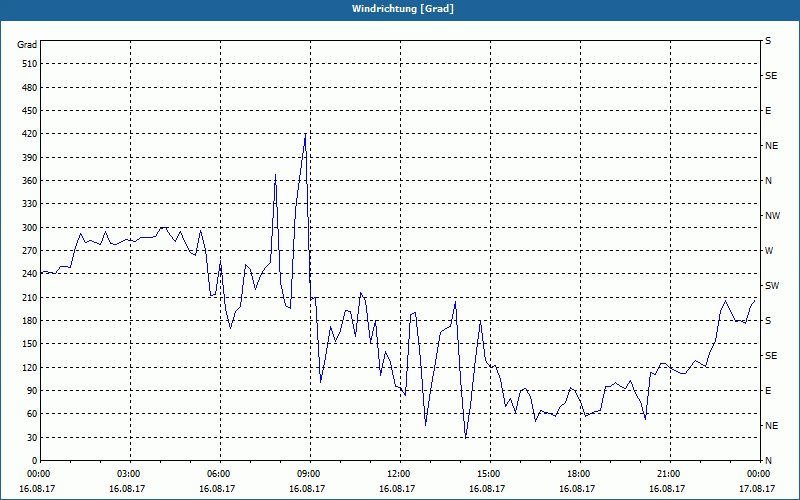Viewport: 800px width, 500px height.
Task: Select the SE compass label beside the 120 gridline
Action: [x=771, y=356]
